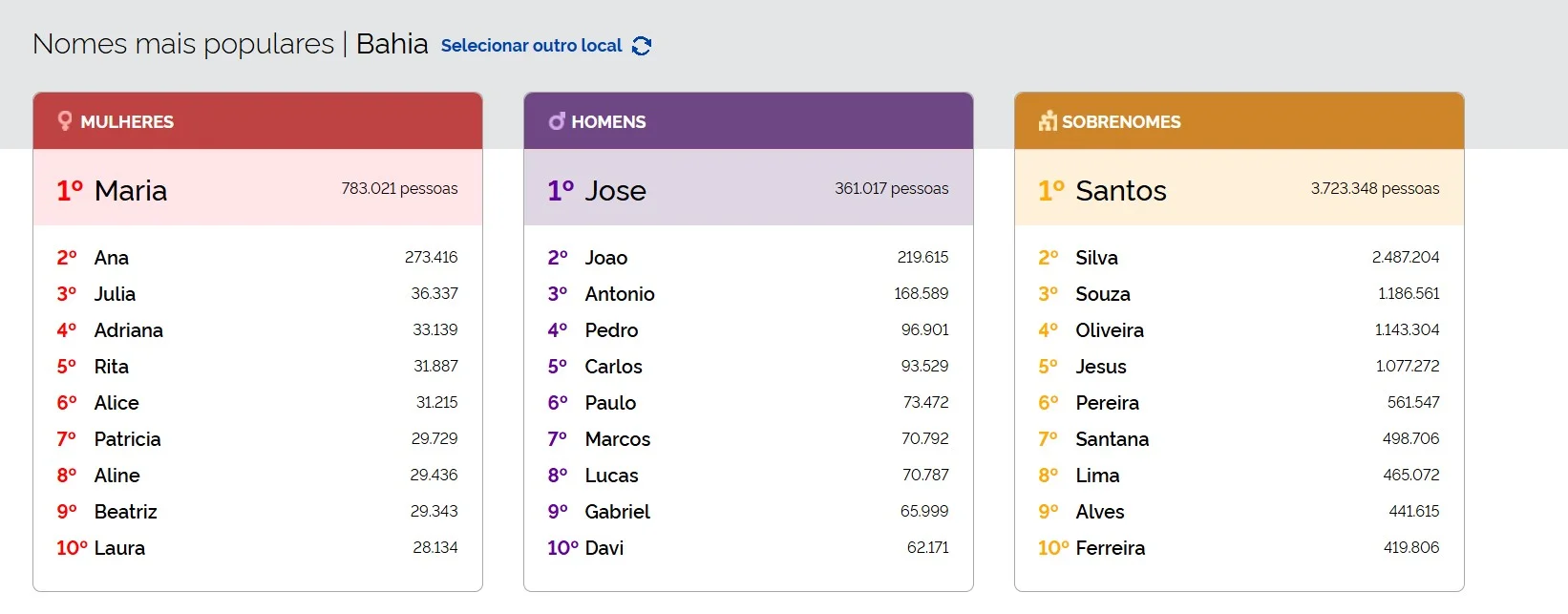Select the Sobrenomes panel header
This screenshot has height=614, width=1568.
(x=1240, y=121)
